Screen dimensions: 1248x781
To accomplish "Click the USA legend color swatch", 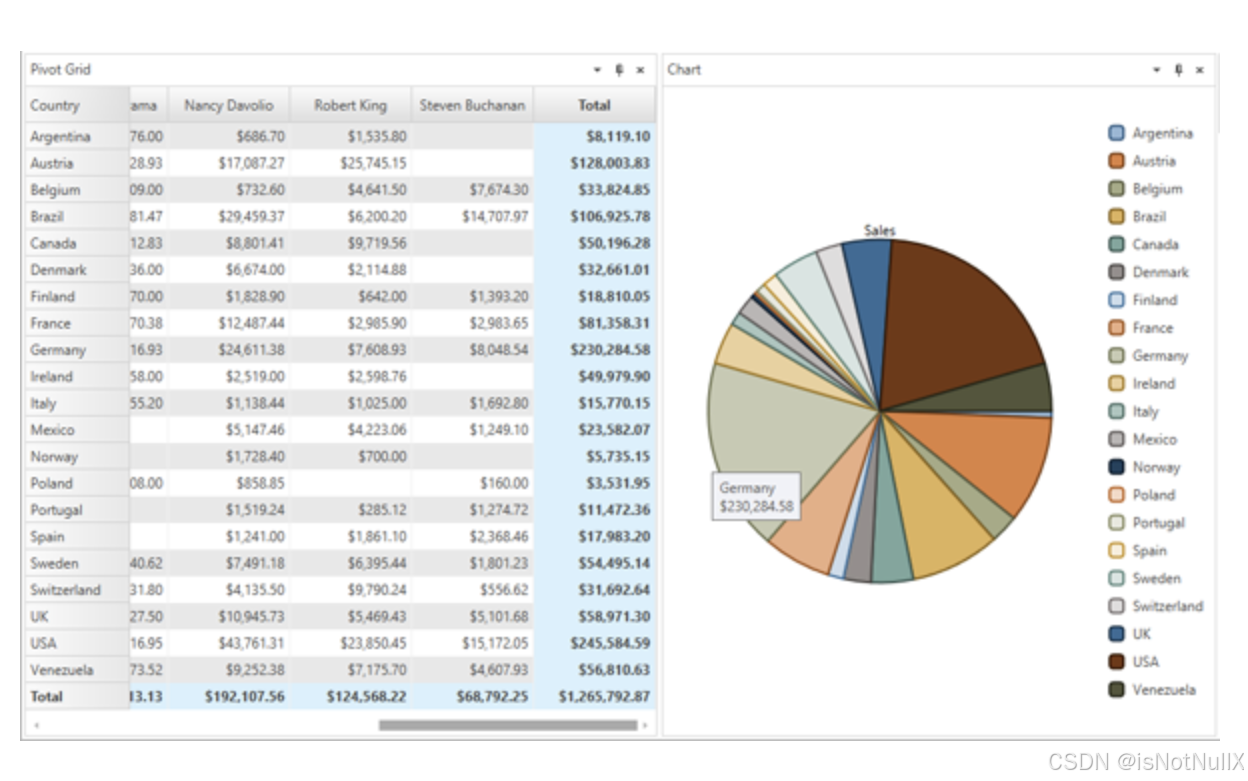I will pos(1117,661).
